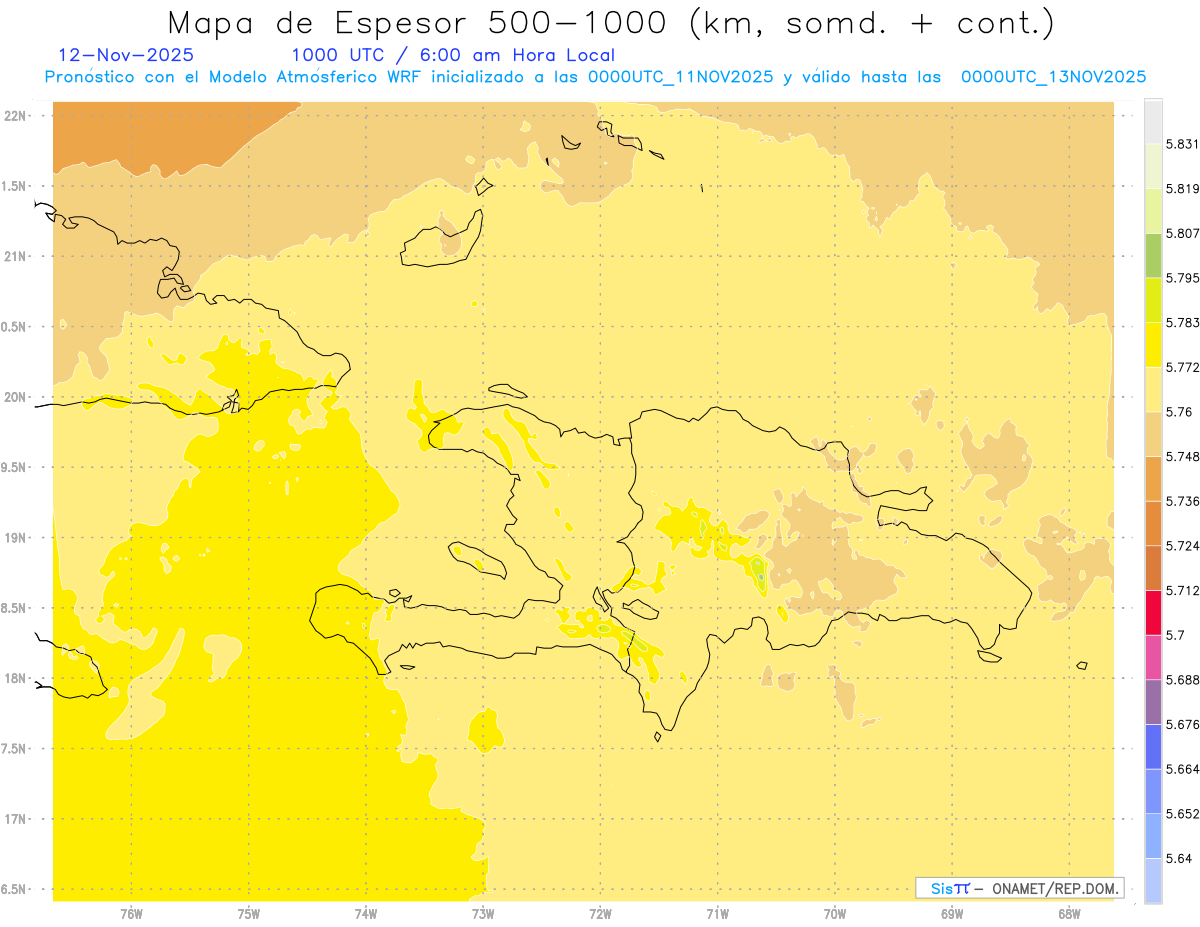Click the tan swatch between 5.748 and 5.76
Viewport: 1200px width, 927px height.
1153,434
